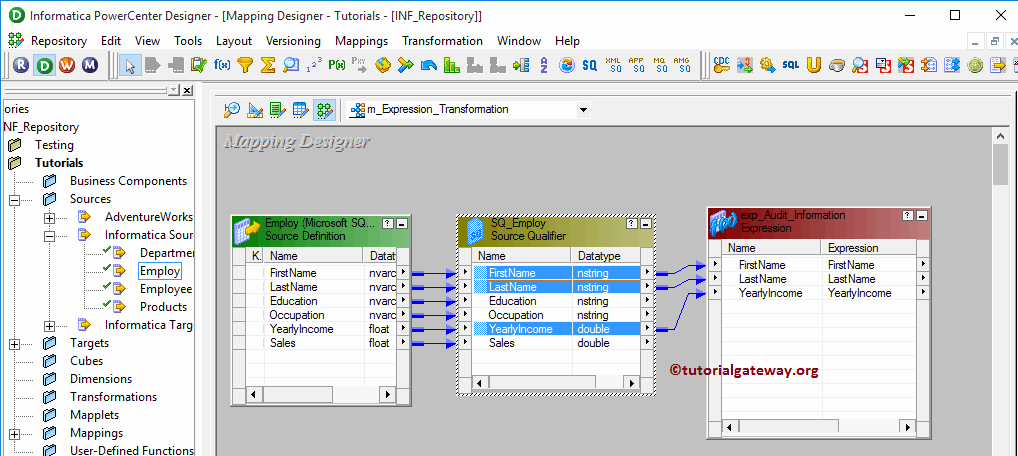Open the Source Analyzer workspace icon
This screenshot has height=456, width=1018.
point(232,110)
